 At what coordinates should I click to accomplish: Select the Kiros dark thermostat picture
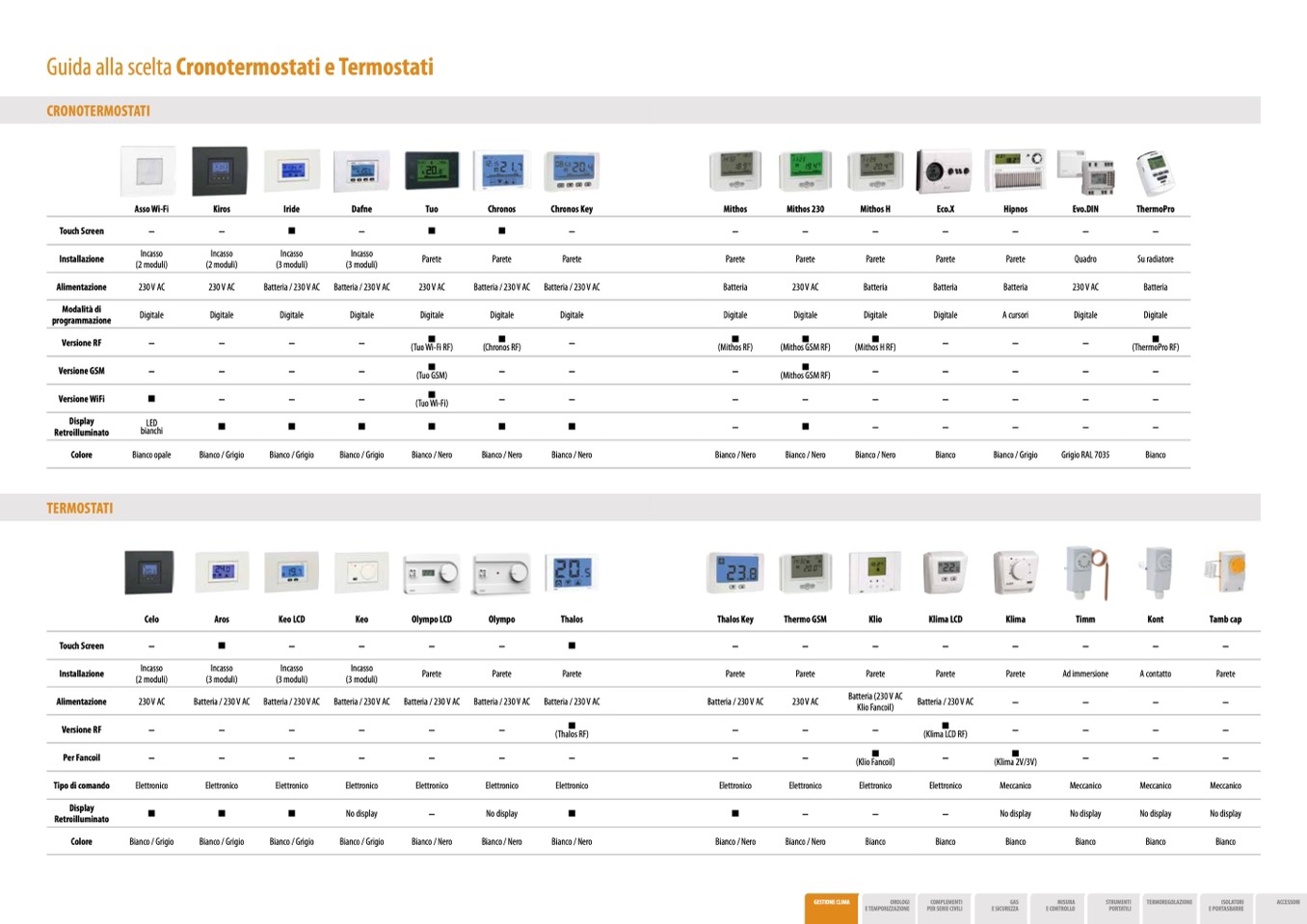tap(220, 172)
